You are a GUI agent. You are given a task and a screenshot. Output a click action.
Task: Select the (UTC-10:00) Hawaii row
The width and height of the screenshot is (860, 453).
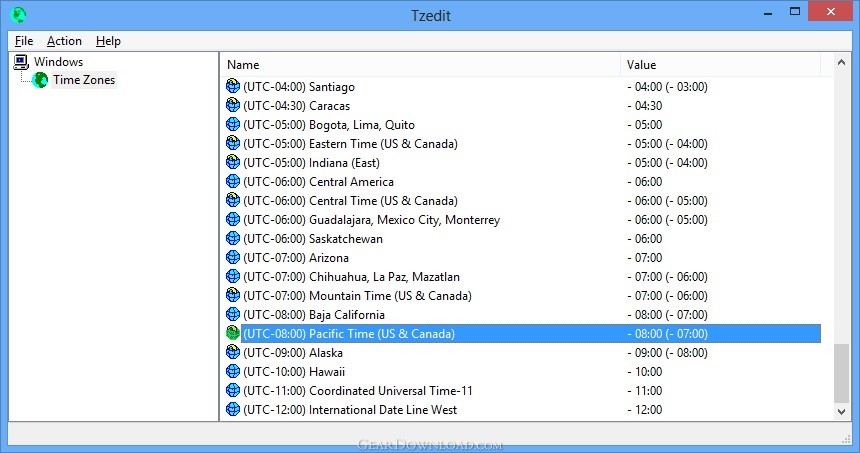[x=523, y=372]
